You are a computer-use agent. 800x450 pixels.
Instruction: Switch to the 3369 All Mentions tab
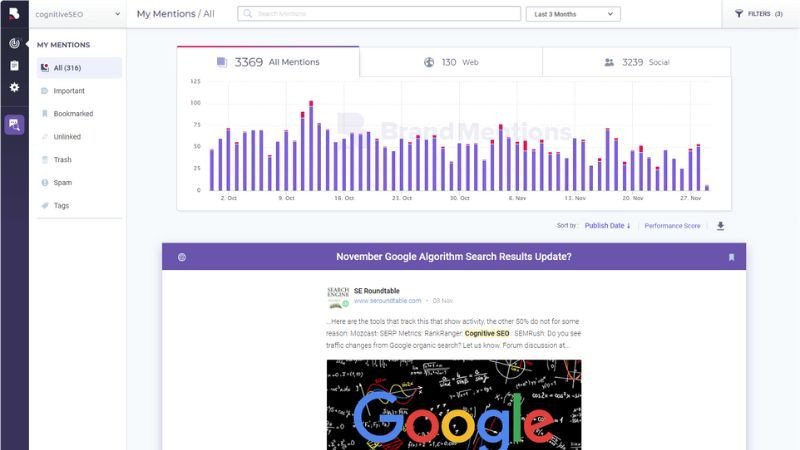pyautogui.click(x=268, y=62)
